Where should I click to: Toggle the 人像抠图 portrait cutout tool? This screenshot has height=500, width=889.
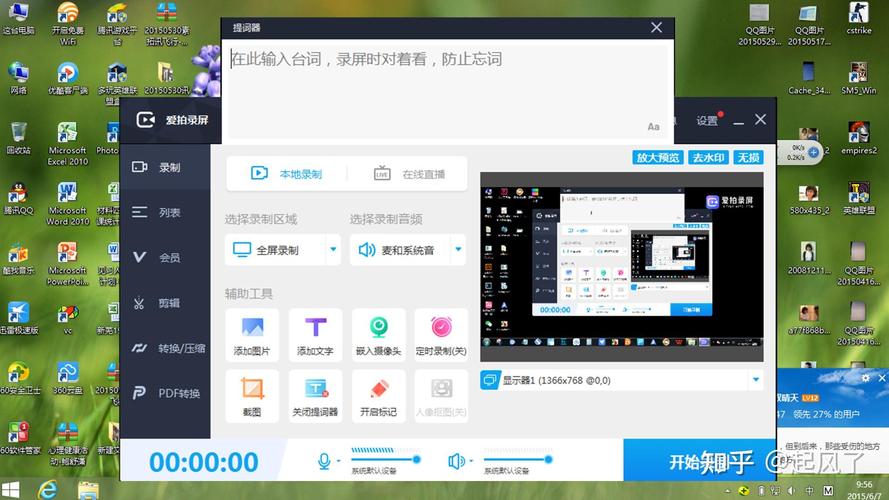click(441, 396)
